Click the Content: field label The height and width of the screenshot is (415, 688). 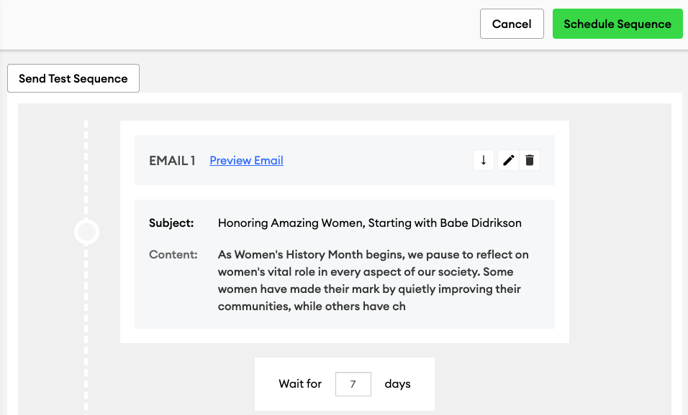pyautogui.click(x=173, y=254)
